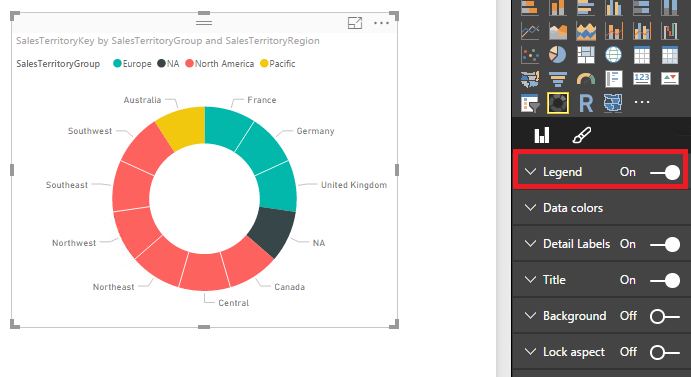This screenshot has width=691, height=377.
Task: Select the Clustered bar chart visualization
Action: tap(586, 7)
